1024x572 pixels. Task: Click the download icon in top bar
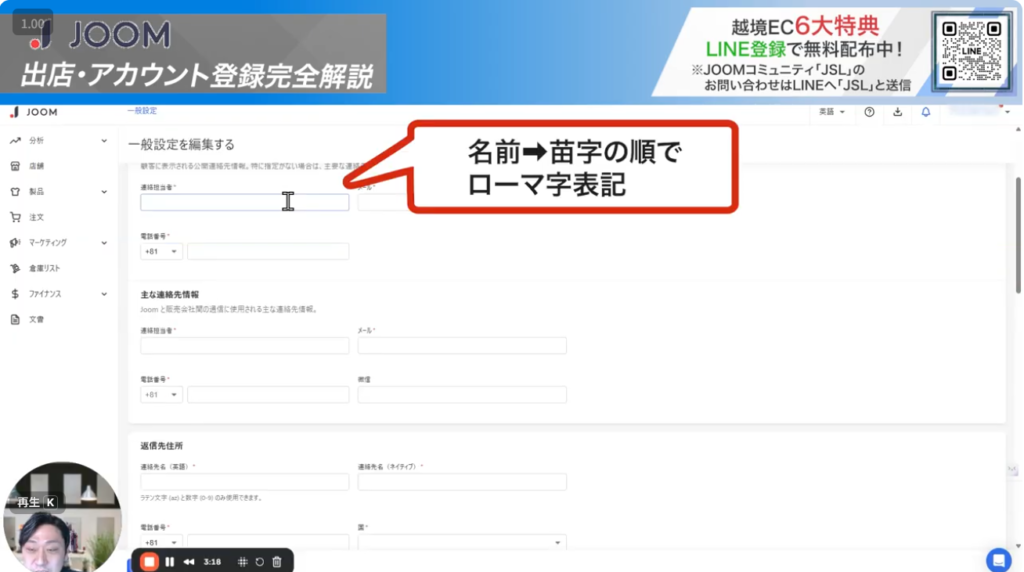pos(897,112)
